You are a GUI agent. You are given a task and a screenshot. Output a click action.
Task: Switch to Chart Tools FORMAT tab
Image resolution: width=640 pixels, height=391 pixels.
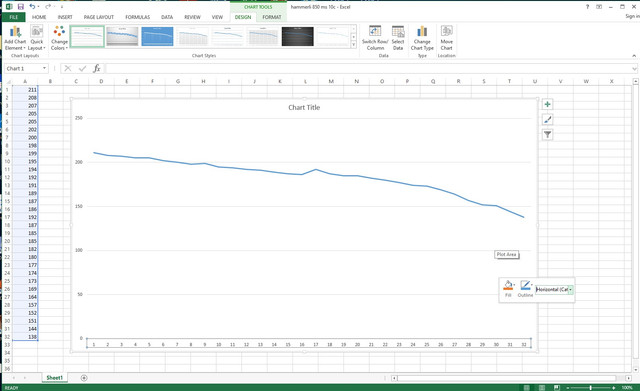click(272, 17)
